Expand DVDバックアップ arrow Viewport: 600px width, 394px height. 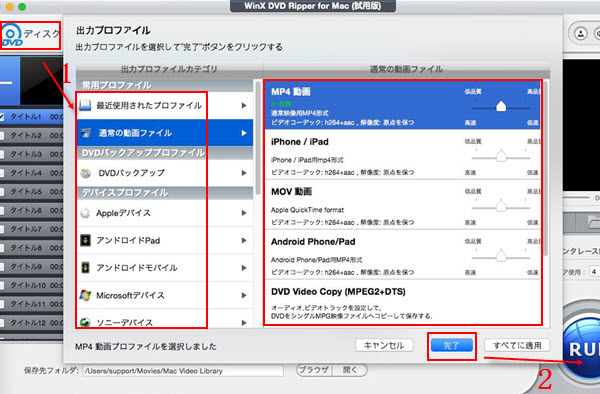click(x=244, y=173)
